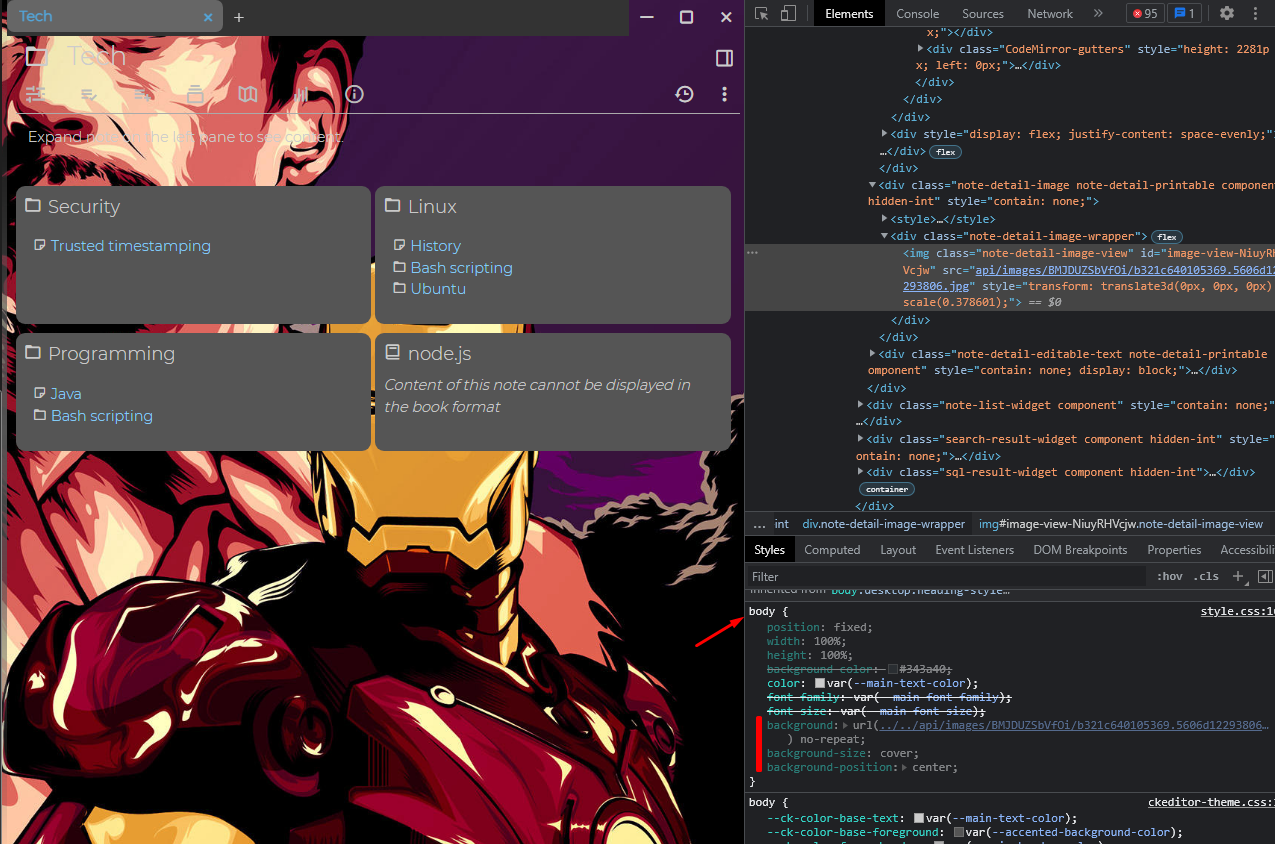Viewport: 1275px width, 844px height.
Task: Click the flex badge after space-evenly div
Action: (x=945, y=152)
